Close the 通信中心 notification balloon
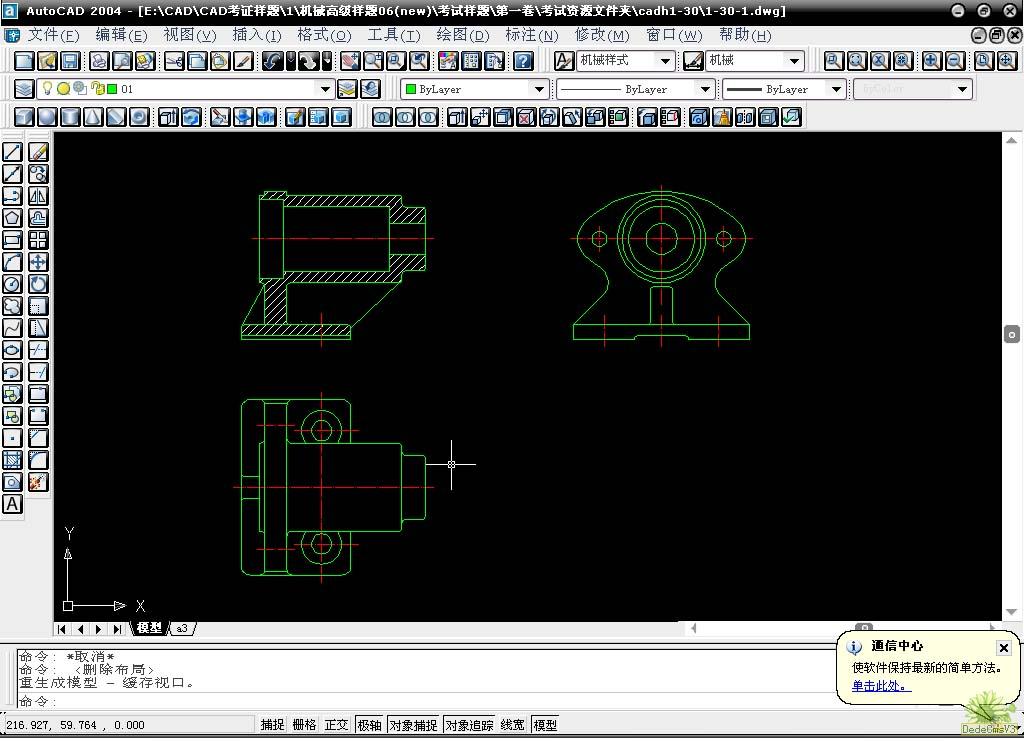The width and height of the screenshot is (1024, 741). click(x=1004, y=648)
